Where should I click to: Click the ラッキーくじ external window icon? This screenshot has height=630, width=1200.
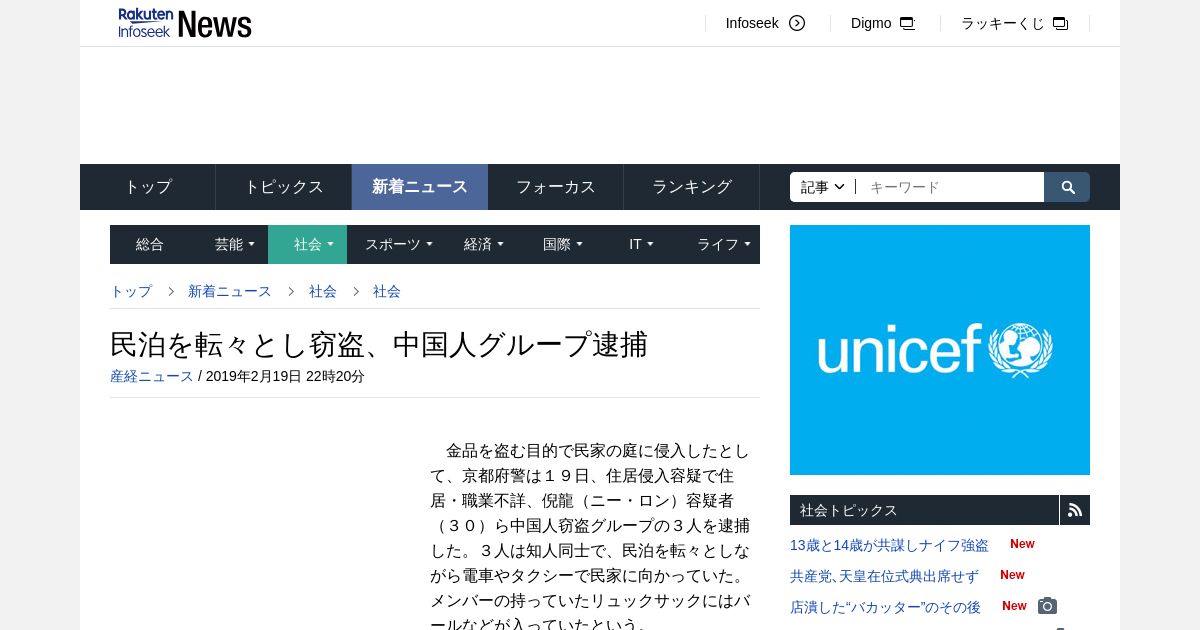tap(1060, 23)
